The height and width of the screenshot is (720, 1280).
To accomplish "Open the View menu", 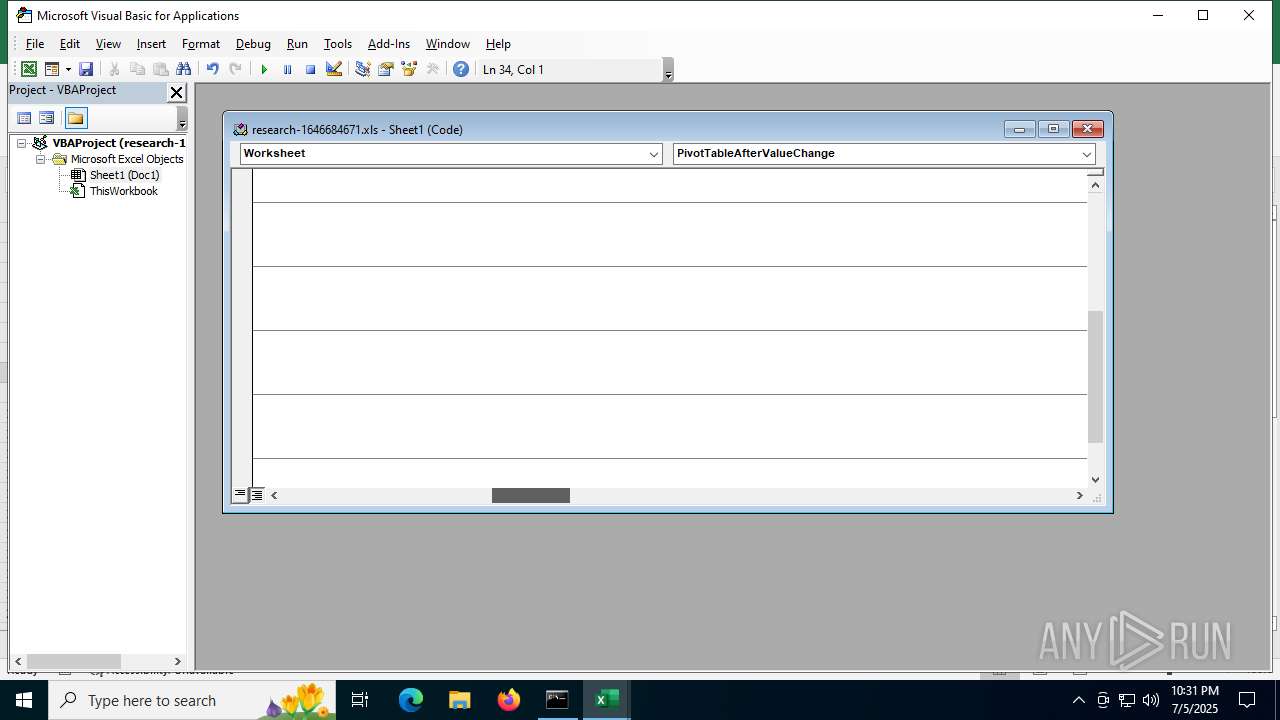I will (108, 44).
